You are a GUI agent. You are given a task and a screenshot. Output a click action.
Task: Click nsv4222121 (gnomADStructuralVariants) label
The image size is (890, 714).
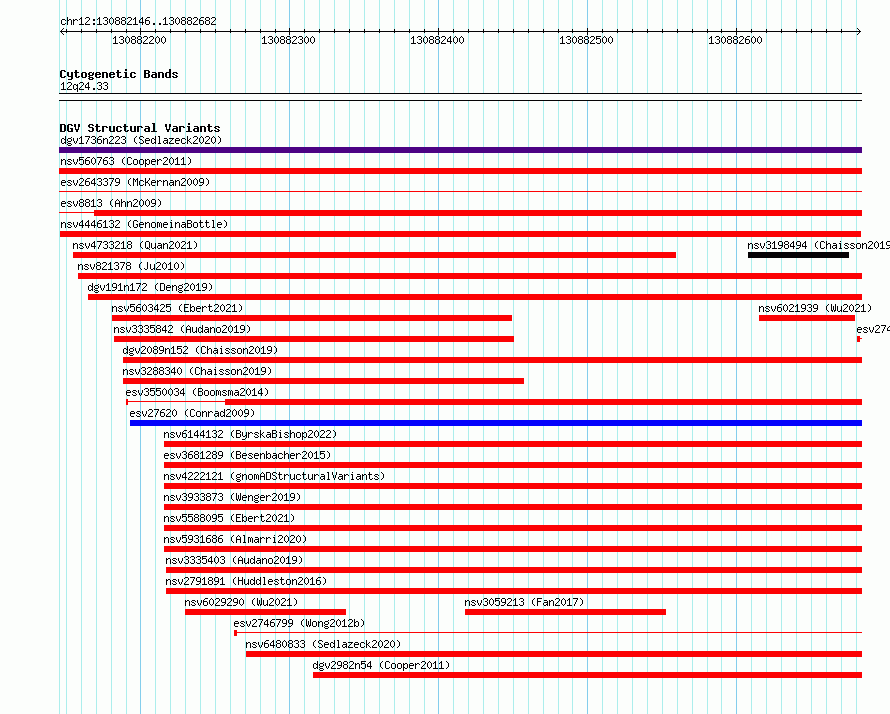[274, 476]
